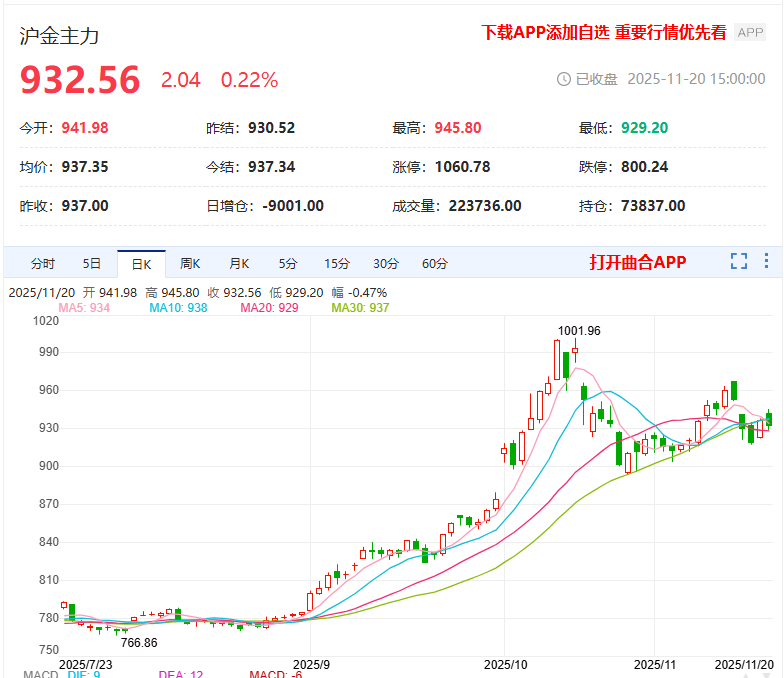
Task: Click the 日增仓 value -9001.00
Action: [293, 206]
